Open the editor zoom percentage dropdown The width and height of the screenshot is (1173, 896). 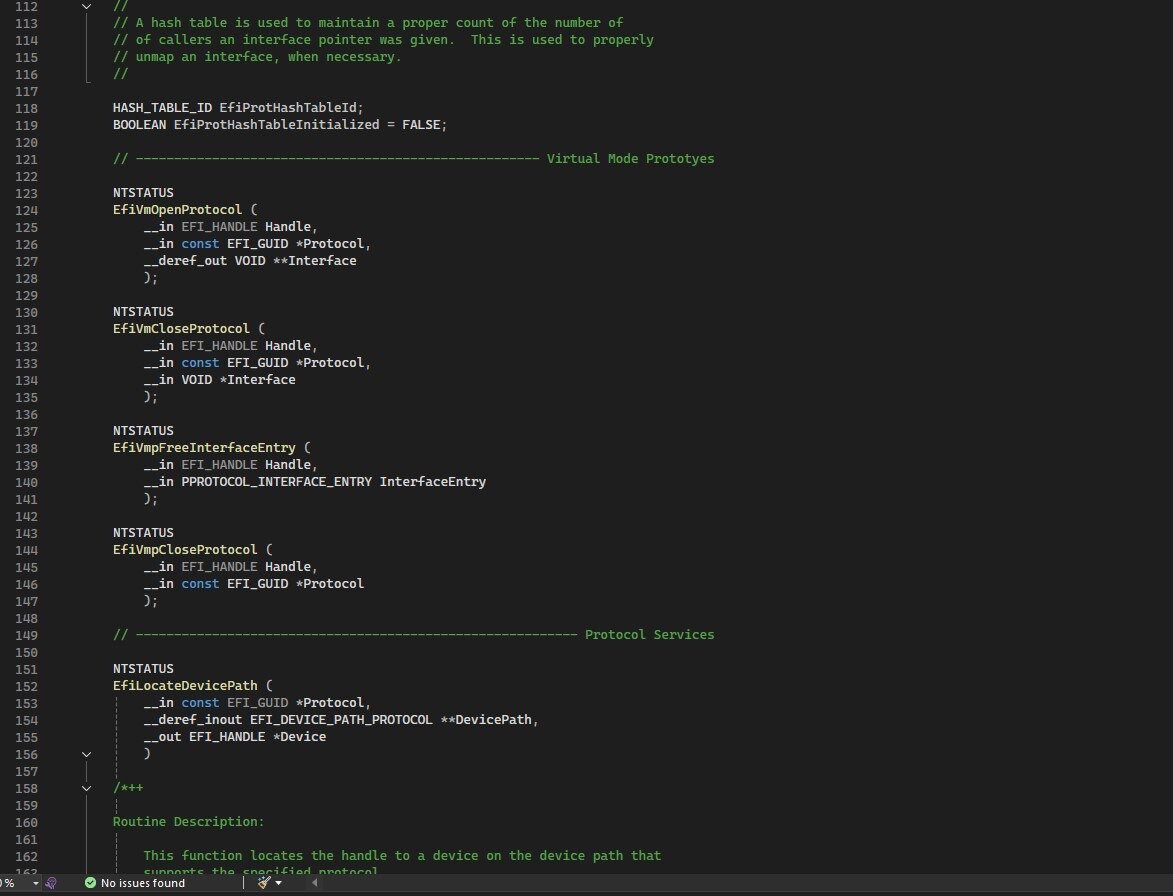tap(35, 883)
